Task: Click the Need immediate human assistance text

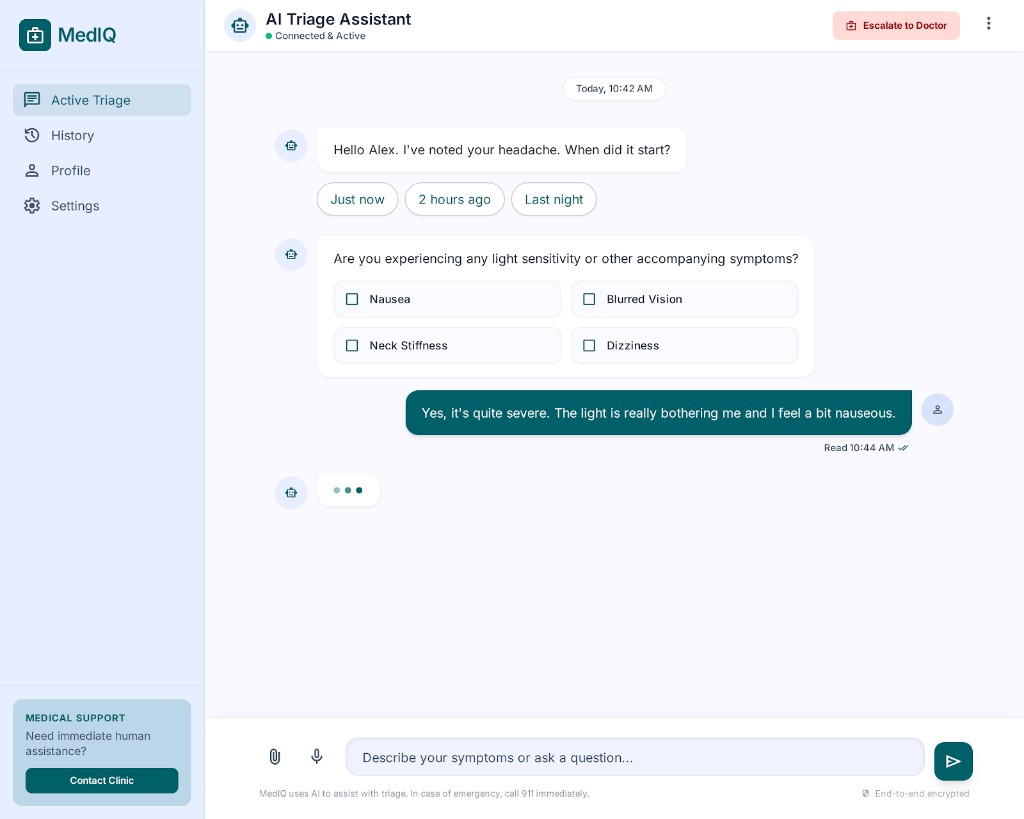Action: pyautogui.click(x=88, y=743)
